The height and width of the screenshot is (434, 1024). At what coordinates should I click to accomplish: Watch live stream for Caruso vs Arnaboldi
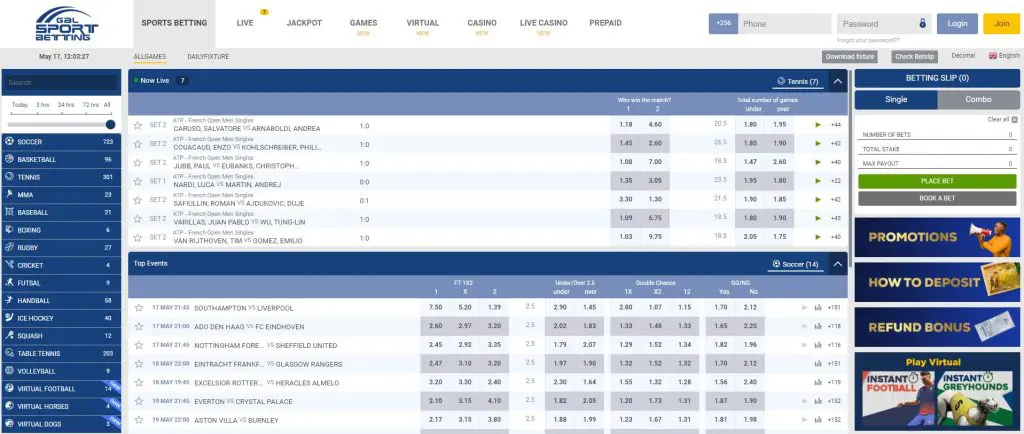point(818,125)
